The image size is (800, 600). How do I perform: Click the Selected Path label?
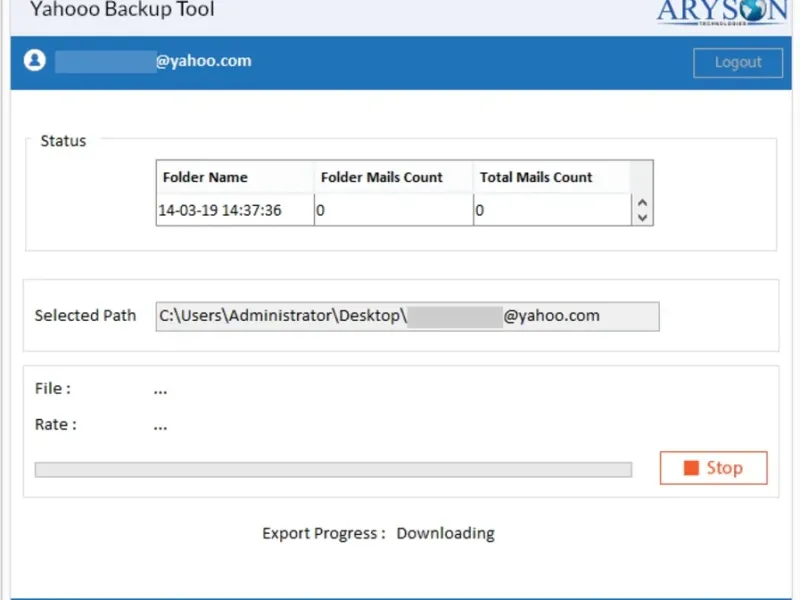point(85,315)
